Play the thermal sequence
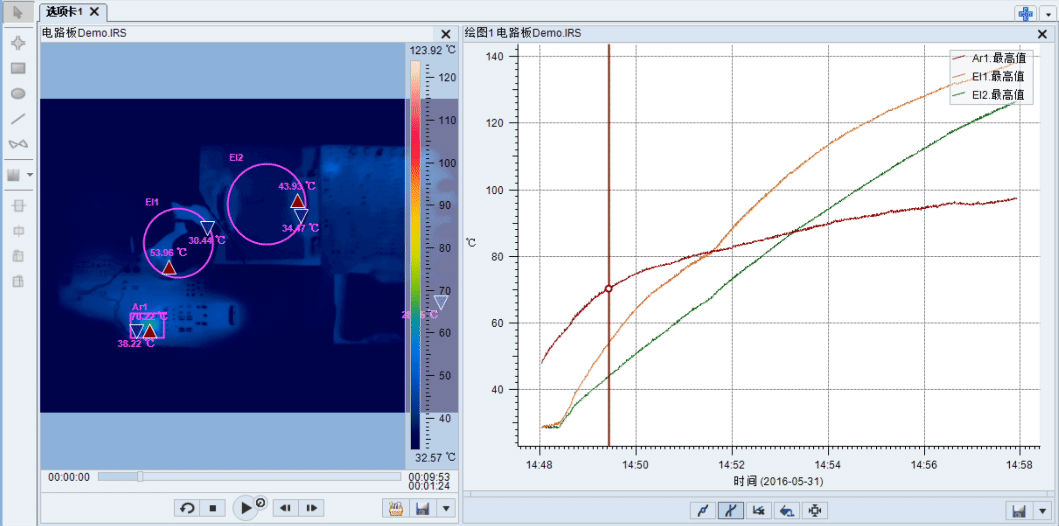1059x526 pixels. [x=246, y=508]
